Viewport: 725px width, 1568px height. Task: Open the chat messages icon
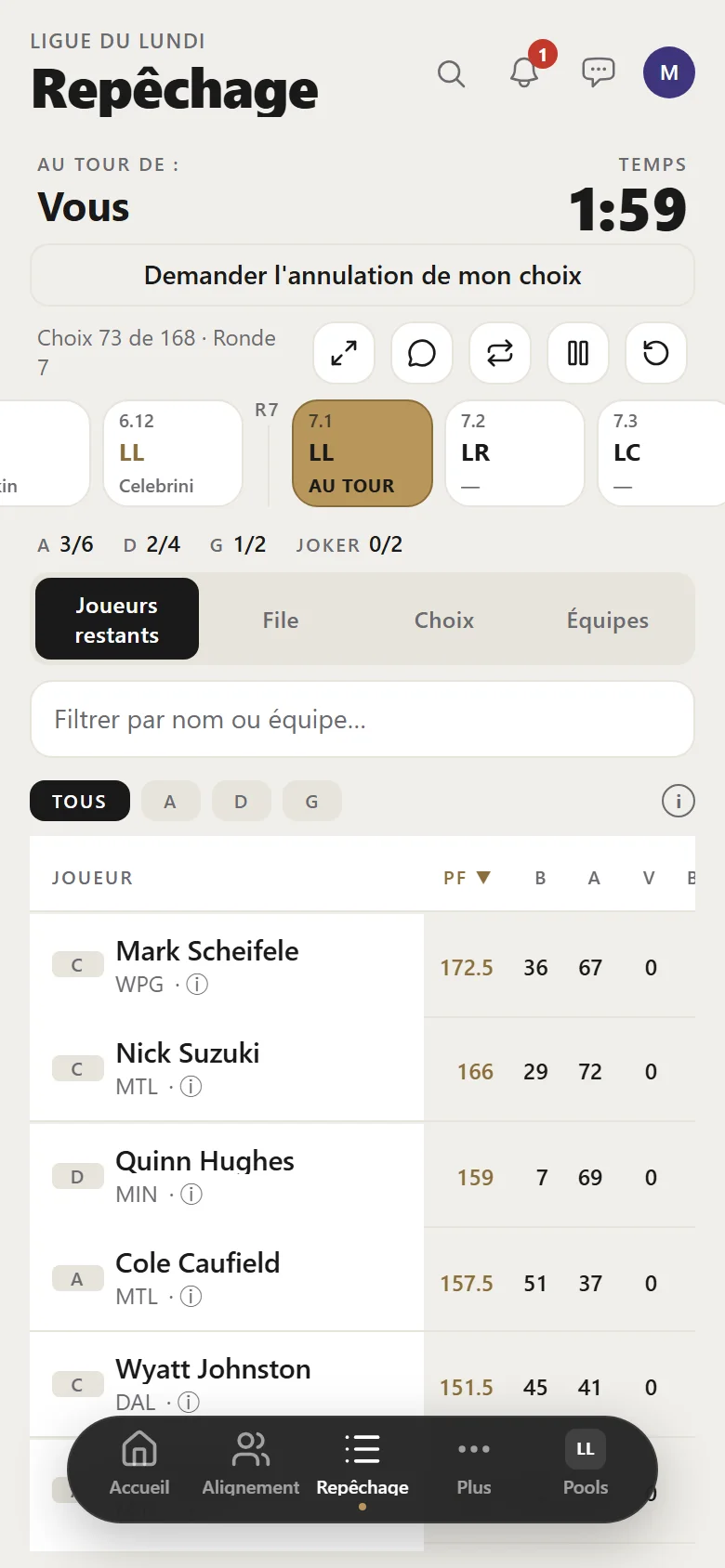[598, 72]
